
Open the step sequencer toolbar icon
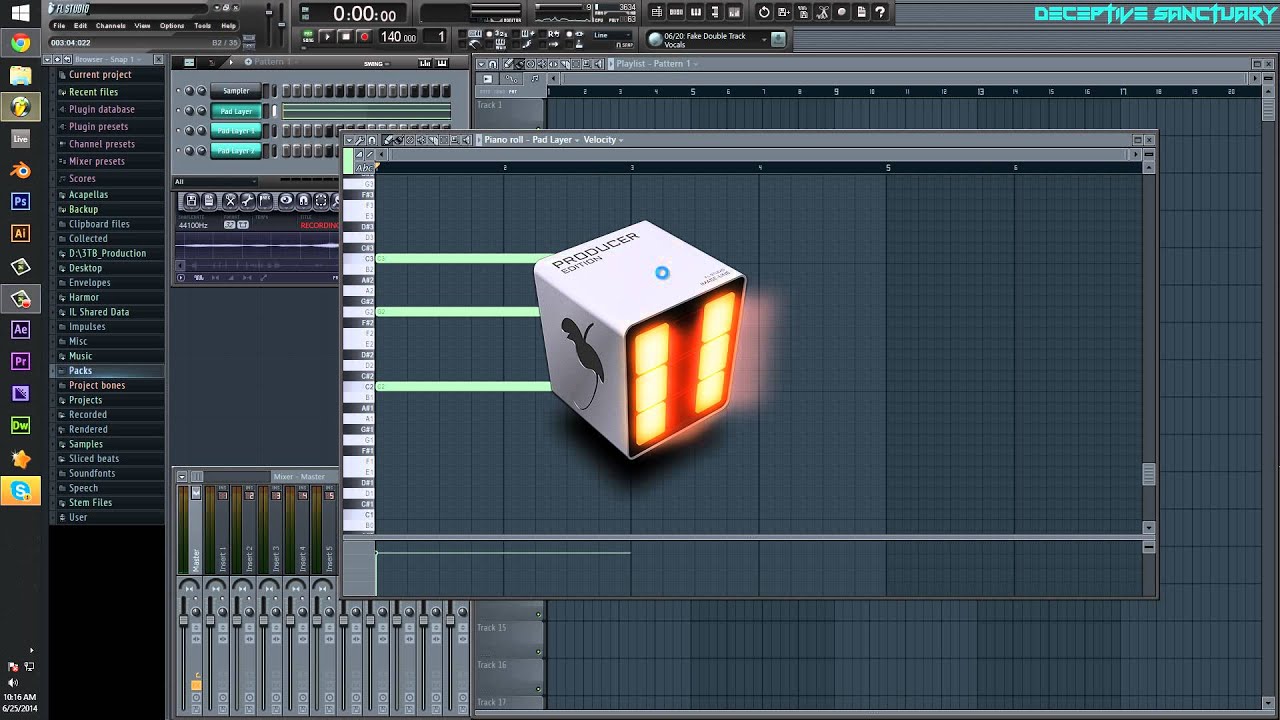[x=676, y=12]
